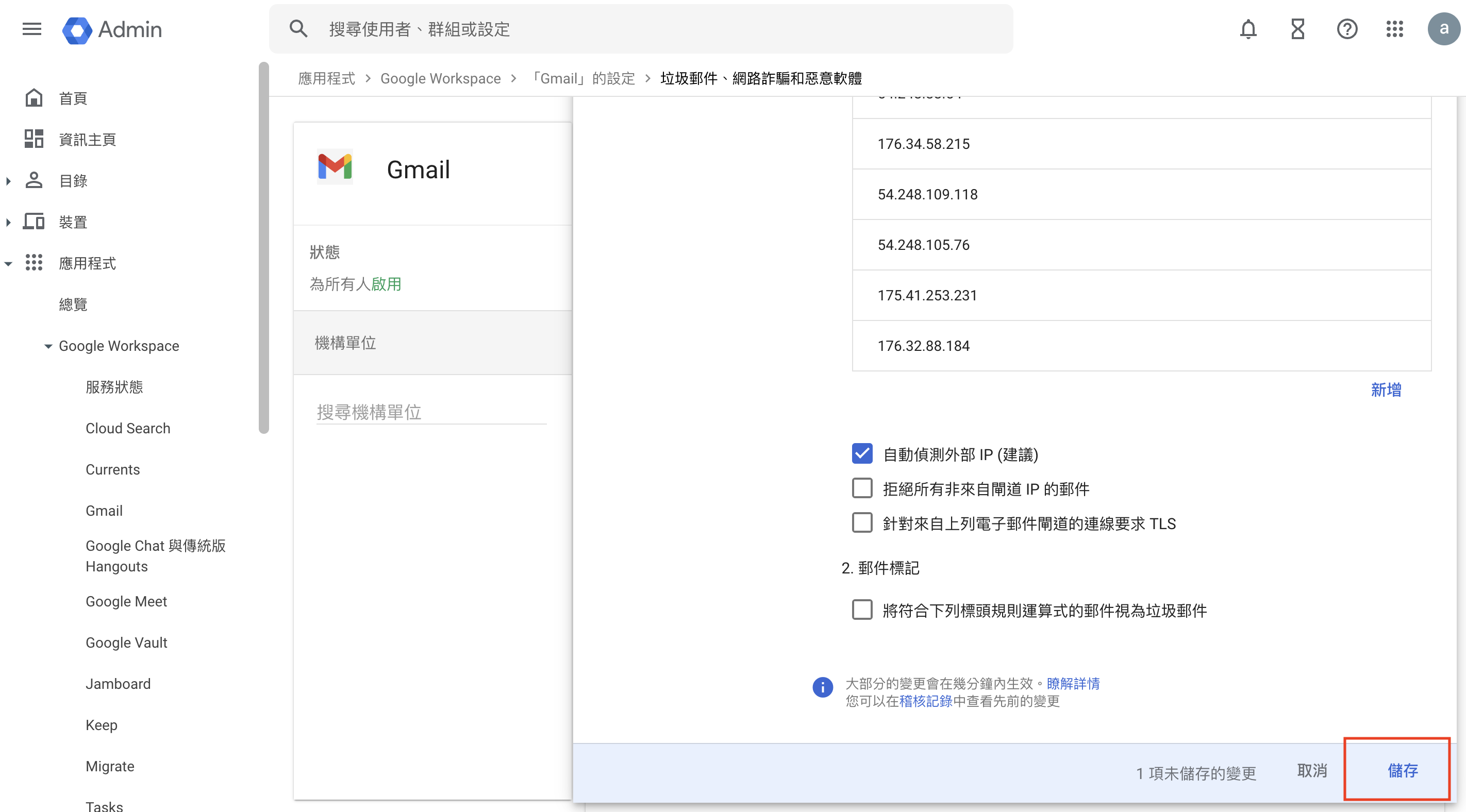The image size is (1466, 812).
Task: Open the tasks hourglass icon
Action: 1297,29
